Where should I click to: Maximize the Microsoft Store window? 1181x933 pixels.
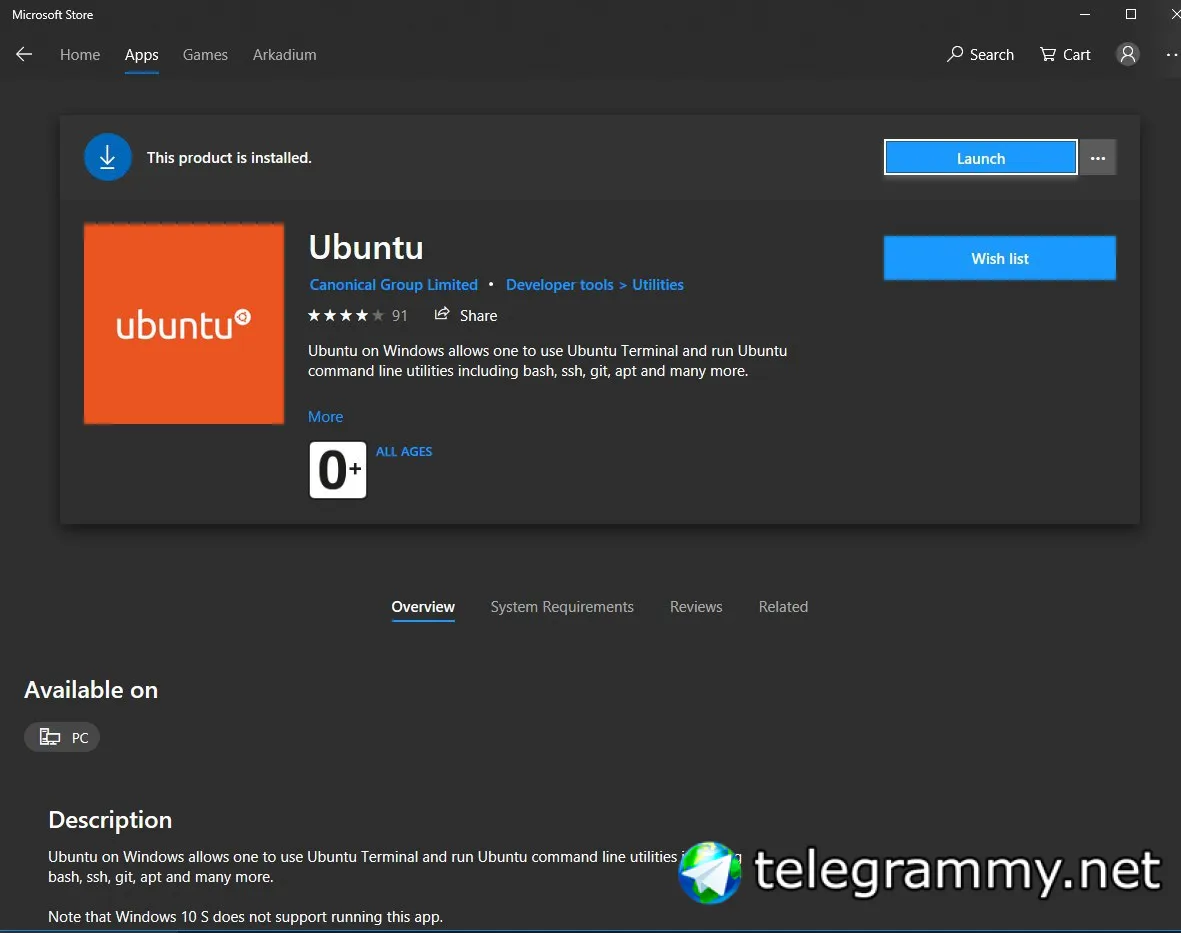click(x=1131, y=14)
